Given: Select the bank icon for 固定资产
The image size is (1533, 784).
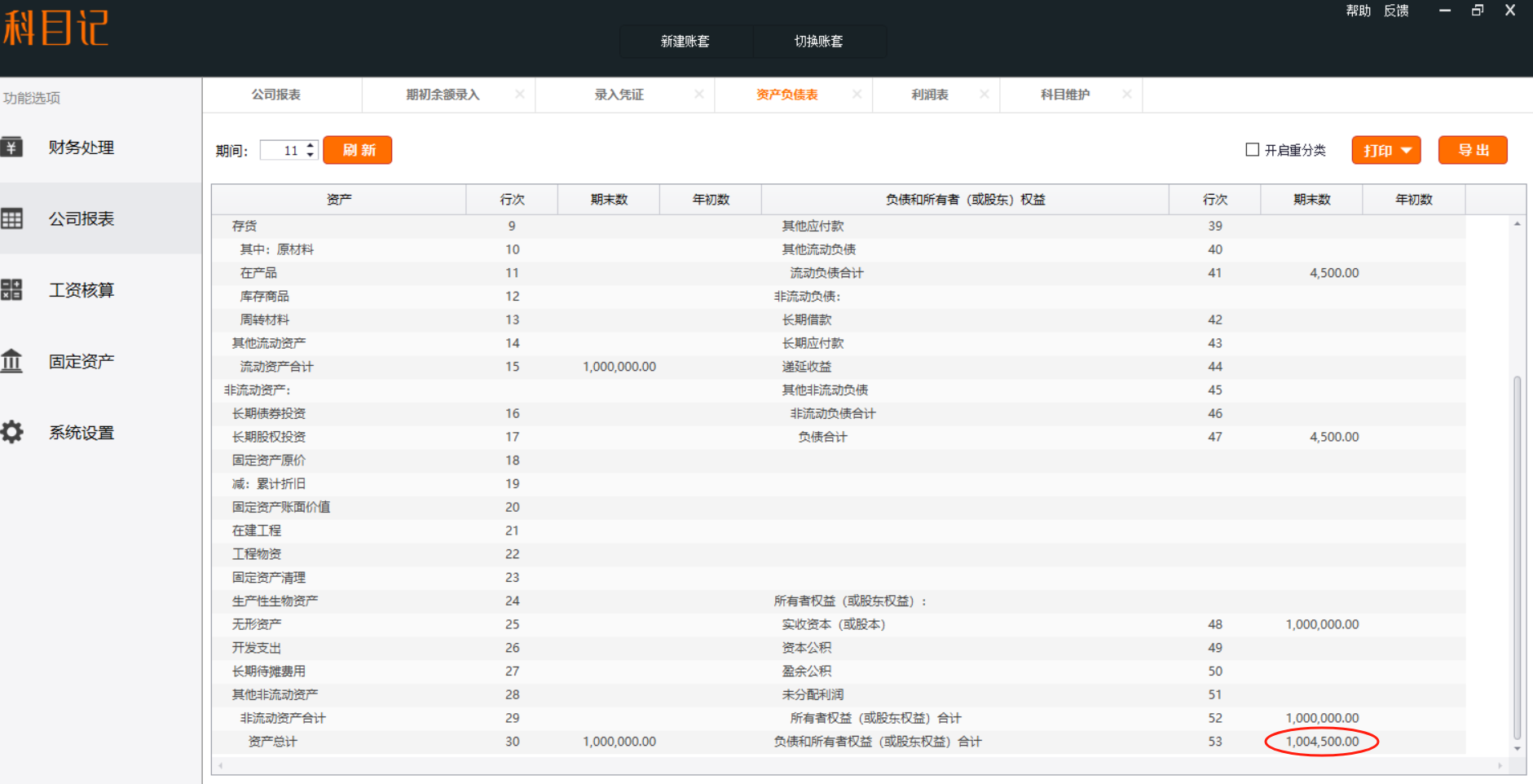Looking at the screenshot, I should click(x=11, y=360).
